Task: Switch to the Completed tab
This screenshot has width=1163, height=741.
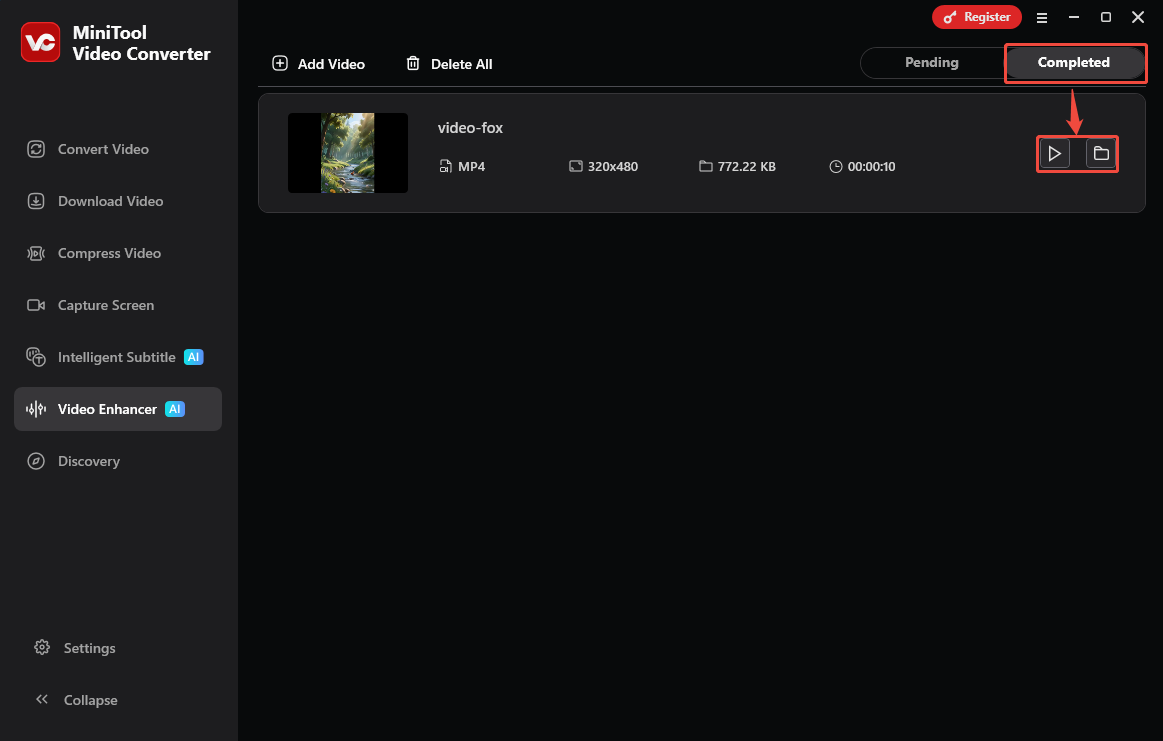Action: point(1073,62)
